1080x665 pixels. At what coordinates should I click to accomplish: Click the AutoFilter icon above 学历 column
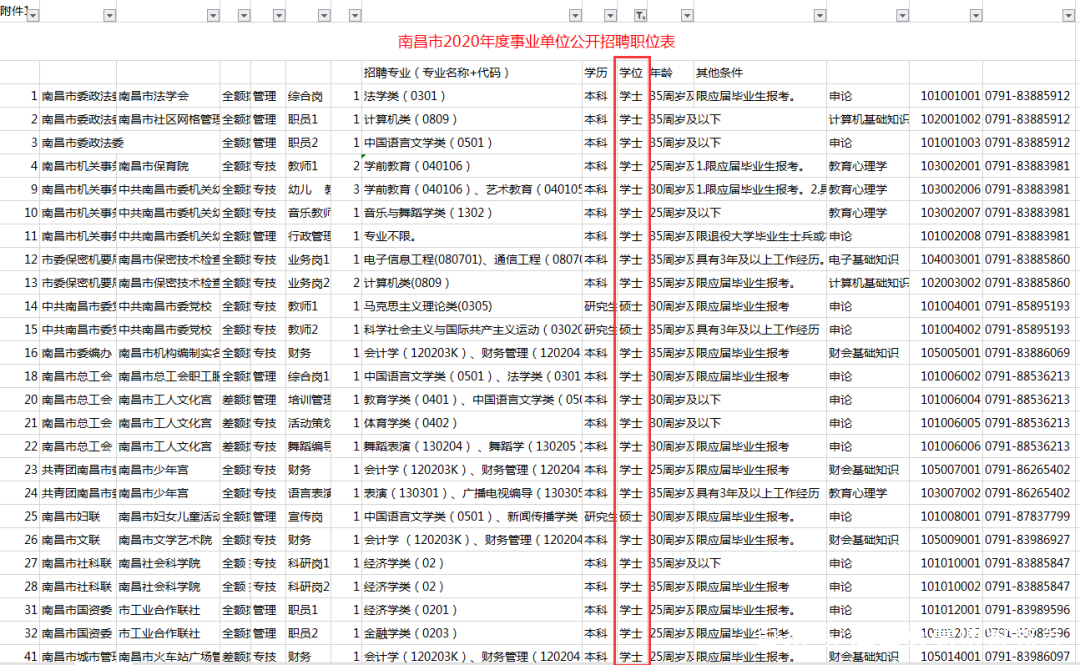coord(609,15)
